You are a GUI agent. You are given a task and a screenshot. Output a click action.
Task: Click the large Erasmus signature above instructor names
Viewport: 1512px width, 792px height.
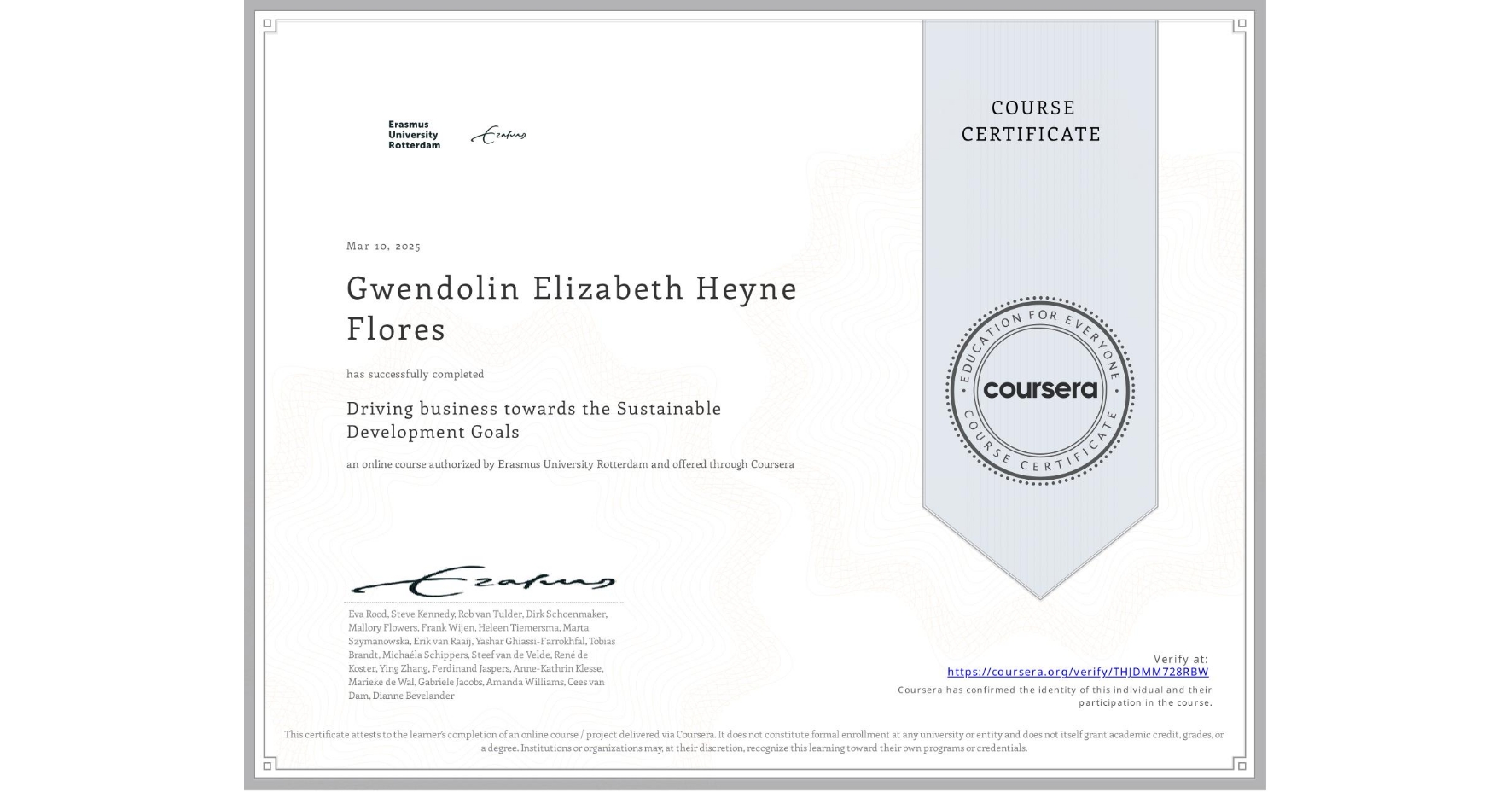click(483, 581)
